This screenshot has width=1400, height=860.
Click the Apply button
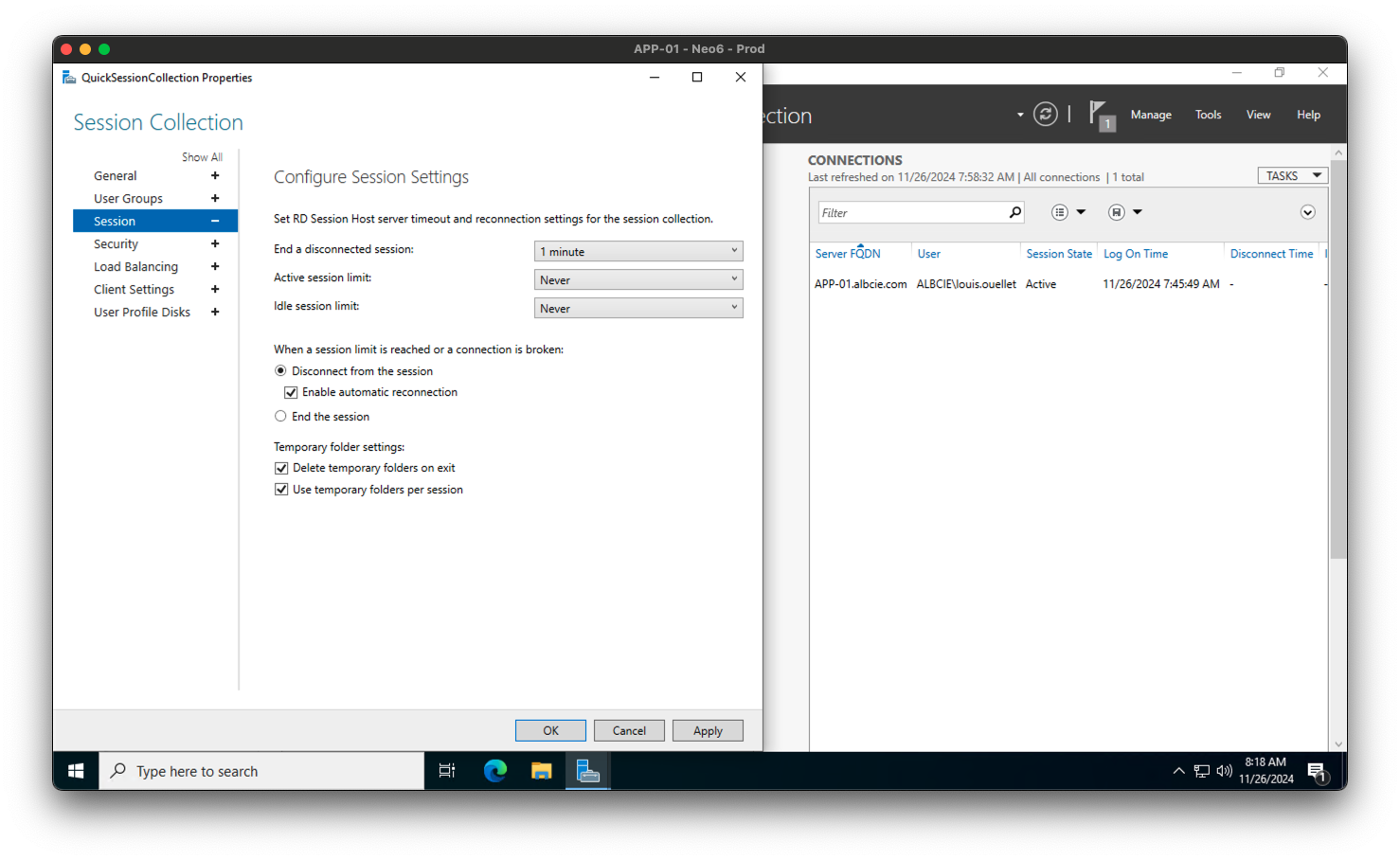click(x=708, y=729)
